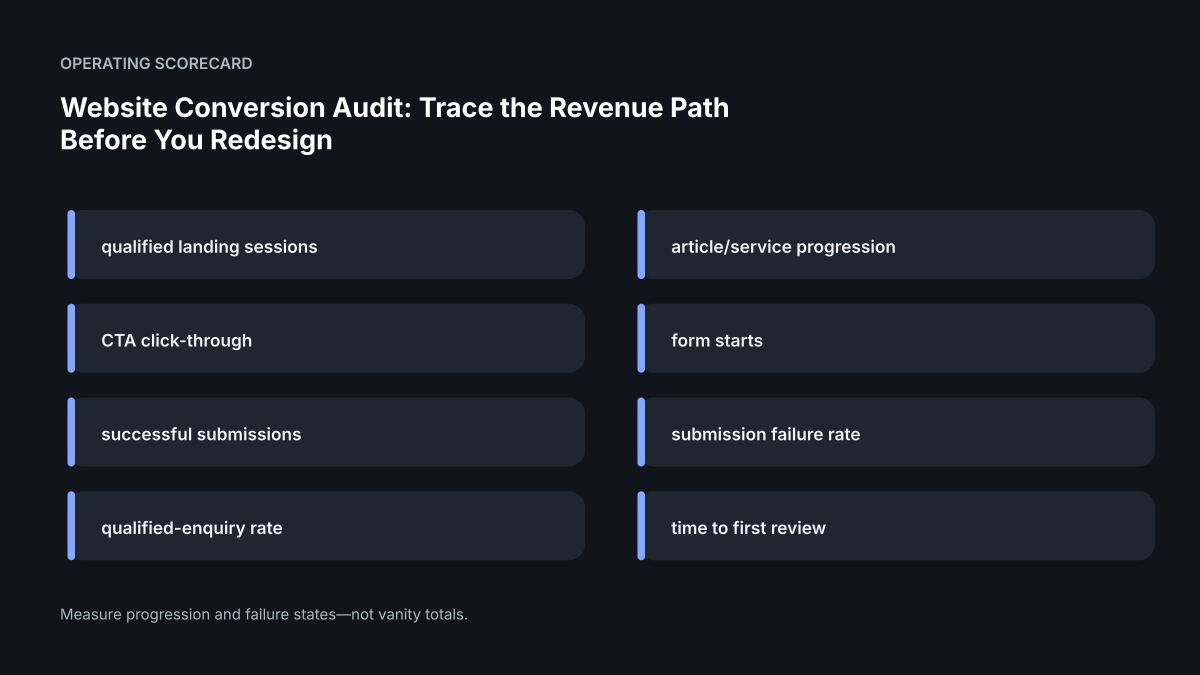Select the 'qualified landing sessions' card
The width and height of the screenshot is (1200, 675).
click(326, 245)
